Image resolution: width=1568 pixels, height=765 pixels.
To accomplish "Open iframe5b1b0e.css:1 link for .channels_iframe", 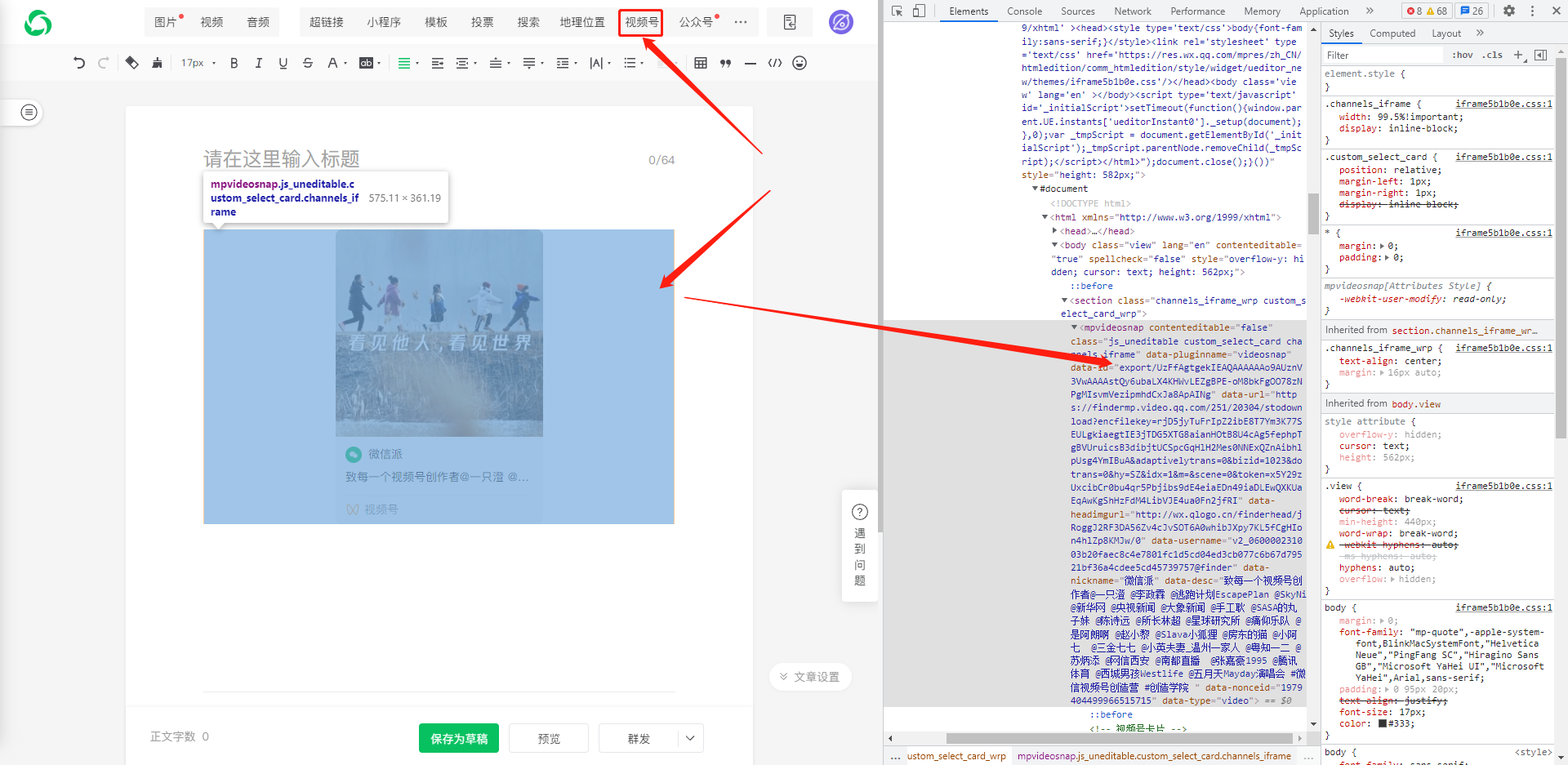I will coord(1503,105).
